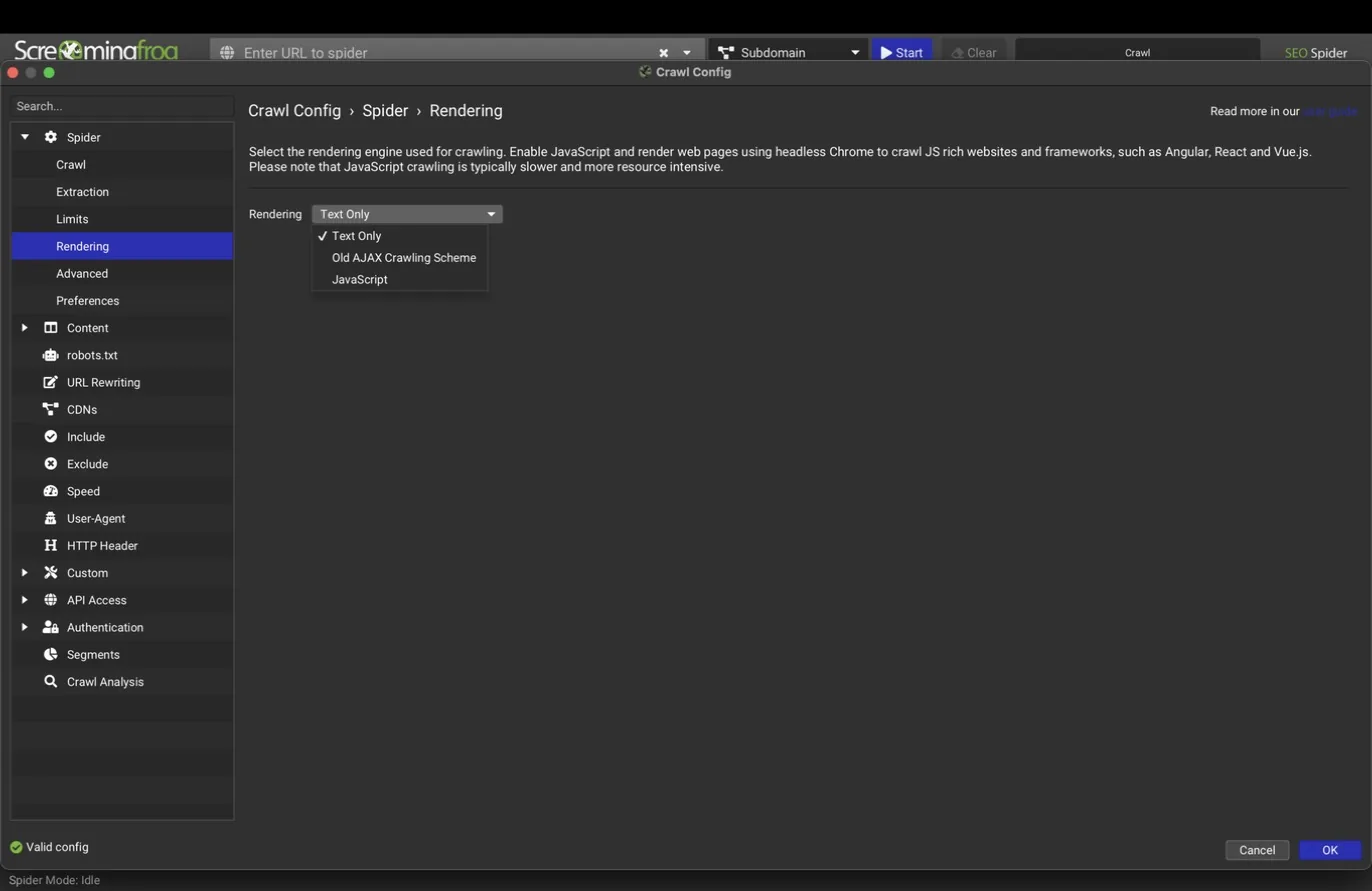Click the Crawl progress bar

click(x=1137, y=52)
